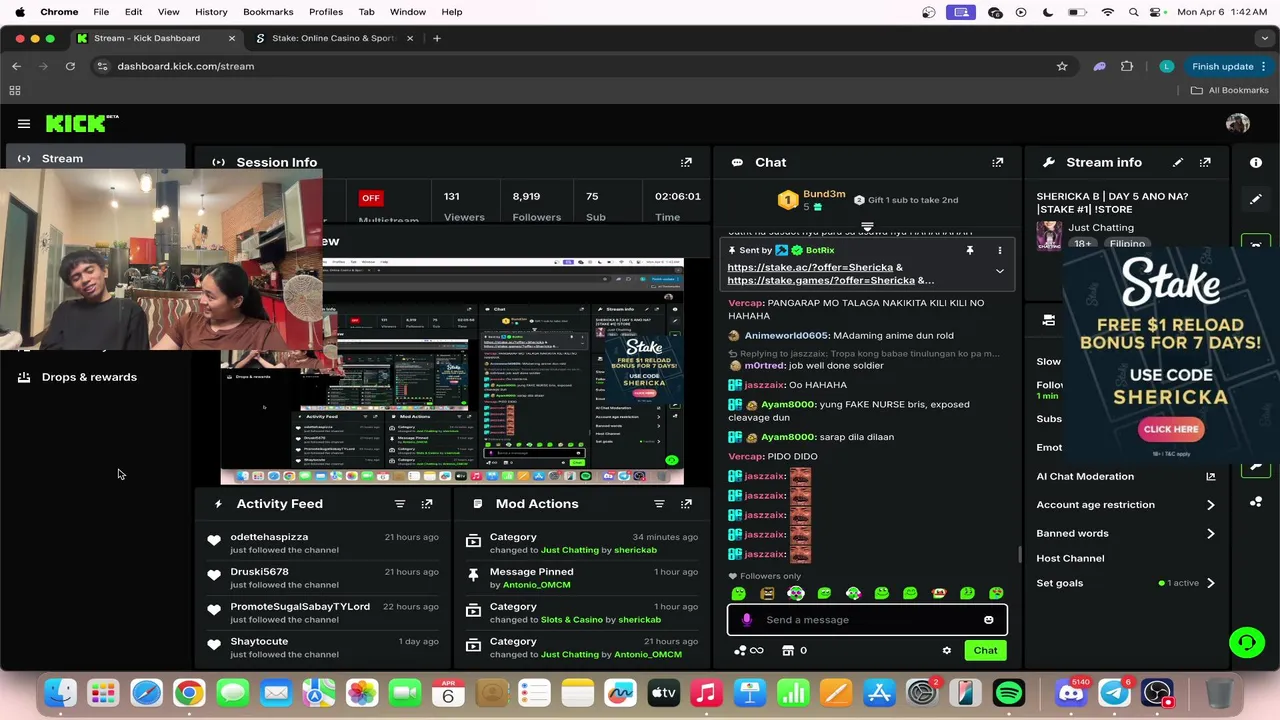1280x720 pixels.
Task: Pop out the Session Info panel
Action: [686, 162]
